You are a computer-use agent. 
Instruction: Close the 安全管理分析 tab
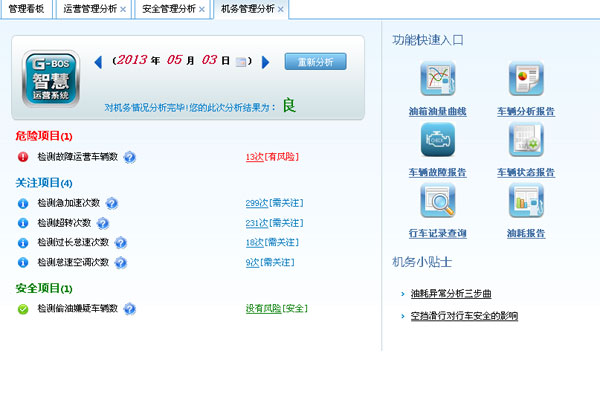pos(201,10)
